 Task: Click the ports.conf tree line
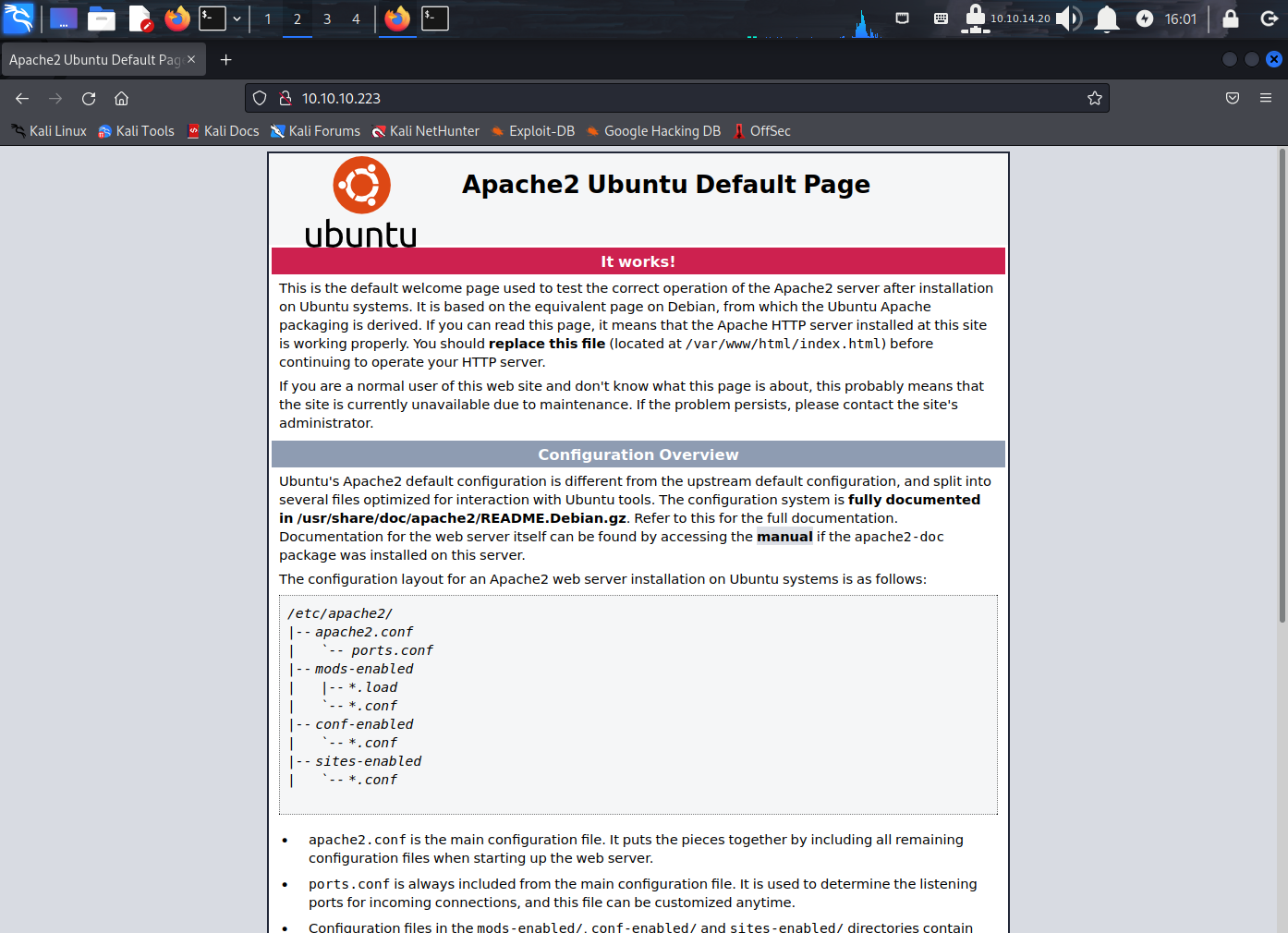point(360,650)
